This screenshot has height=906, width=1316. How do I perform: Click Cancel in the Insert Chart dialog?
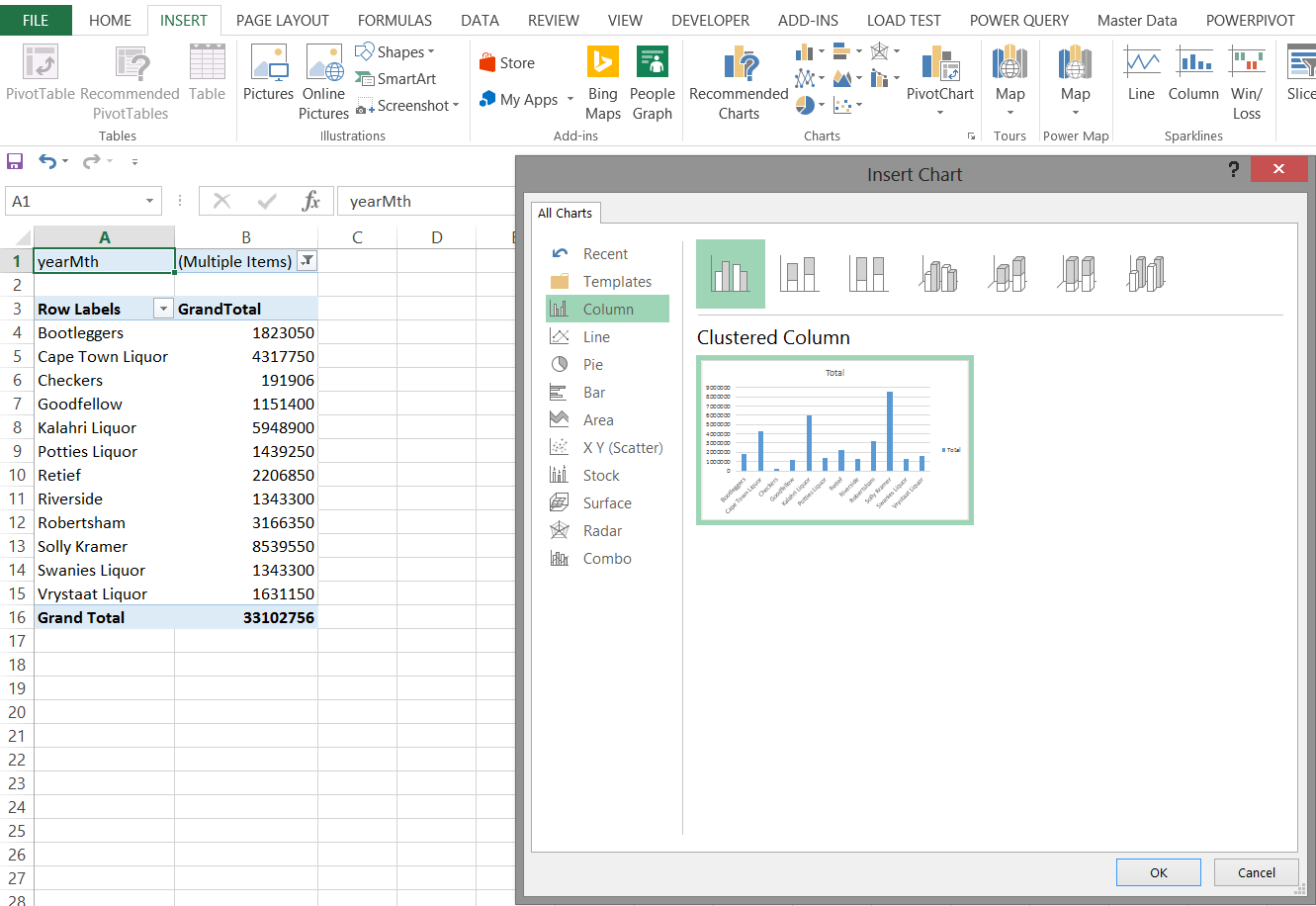pos(1256,872)
